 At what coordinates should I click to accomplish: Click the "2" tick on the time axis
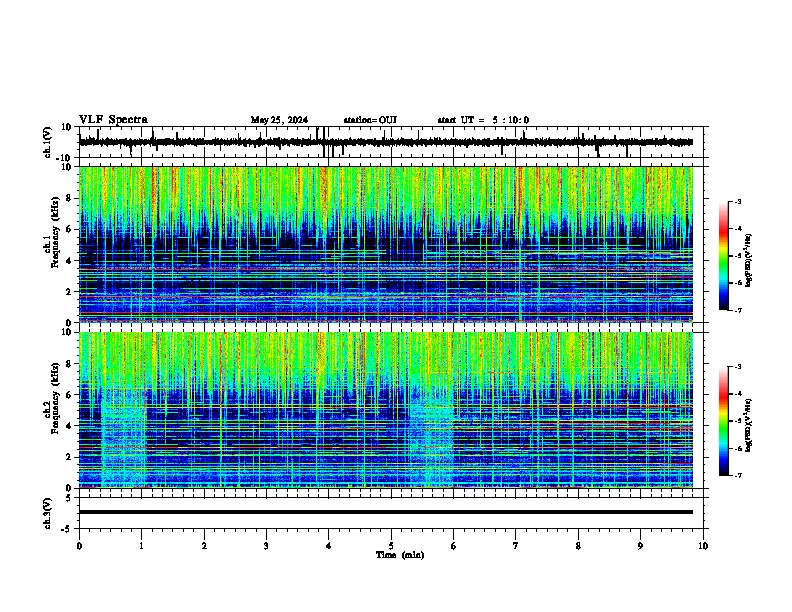[204, 546]
